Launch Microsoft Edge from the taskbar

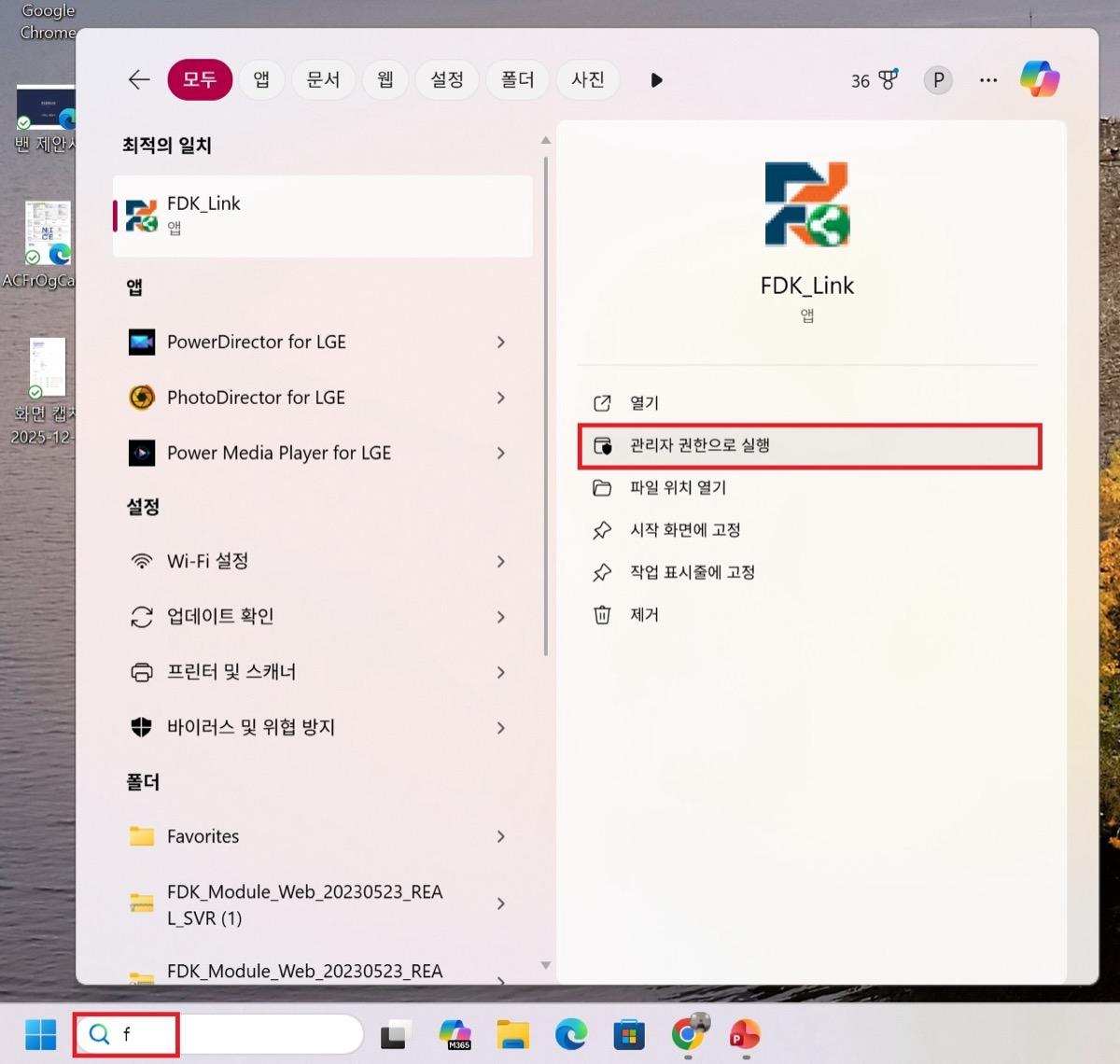pos(570,1034)
